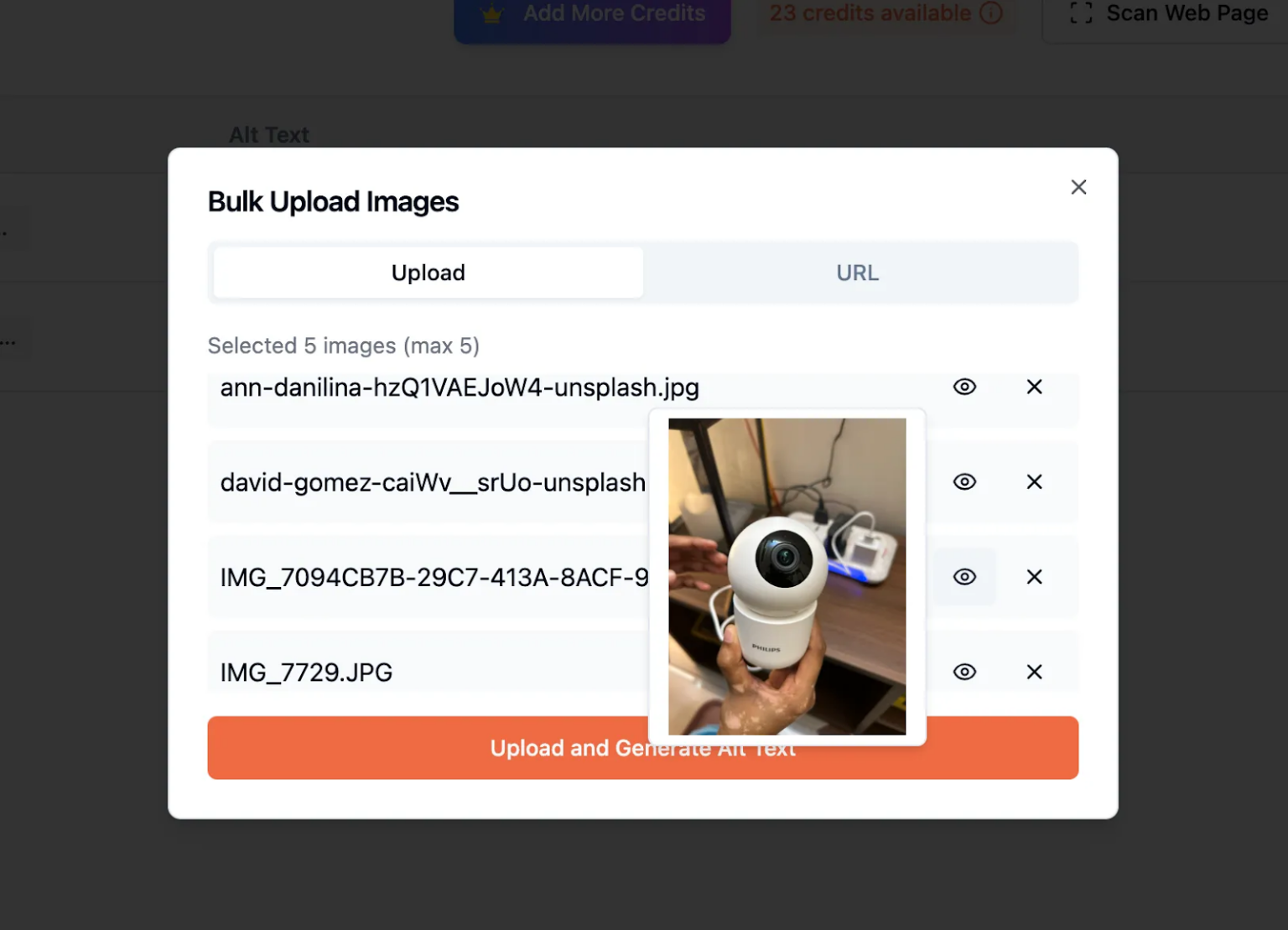The height and width of the screenshot is (930, 1288).
Task: Preview the ann-danilina unsplash image
Action: coord(964,387)
